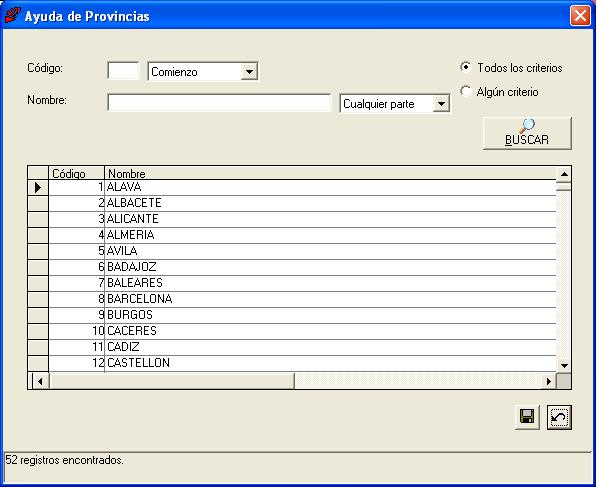Image resolution: width=598 pixels, height=487 pixels.
Task: Select the 'Algún criterio' radio button
Action: tap(465, 91)
